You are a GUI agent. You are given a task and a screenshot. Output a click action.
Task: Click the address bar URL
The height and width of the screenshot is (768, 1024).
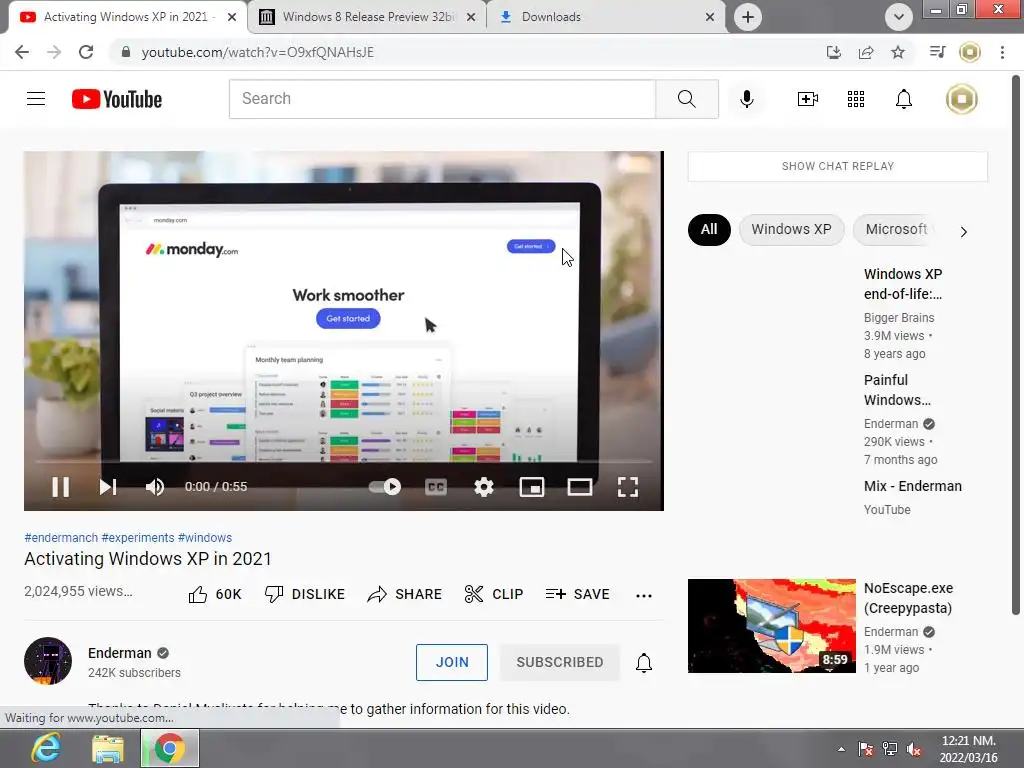point(257,52)
